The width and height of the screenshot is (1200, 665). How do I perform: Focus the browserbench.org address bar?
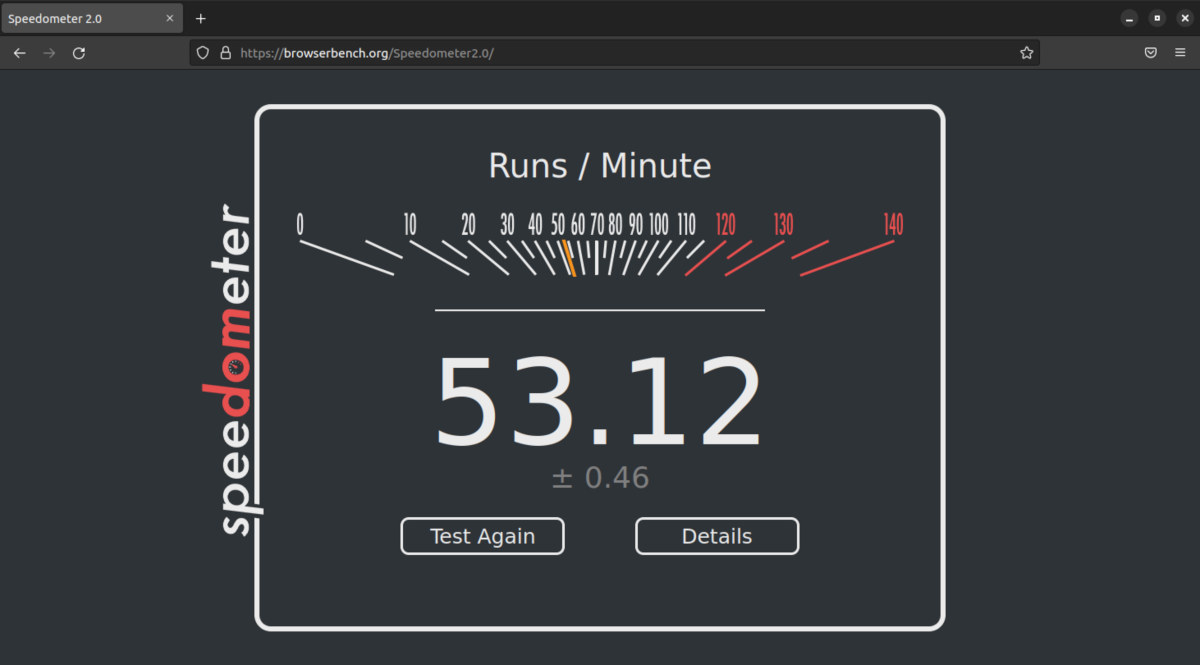click(x=614, y=53)
